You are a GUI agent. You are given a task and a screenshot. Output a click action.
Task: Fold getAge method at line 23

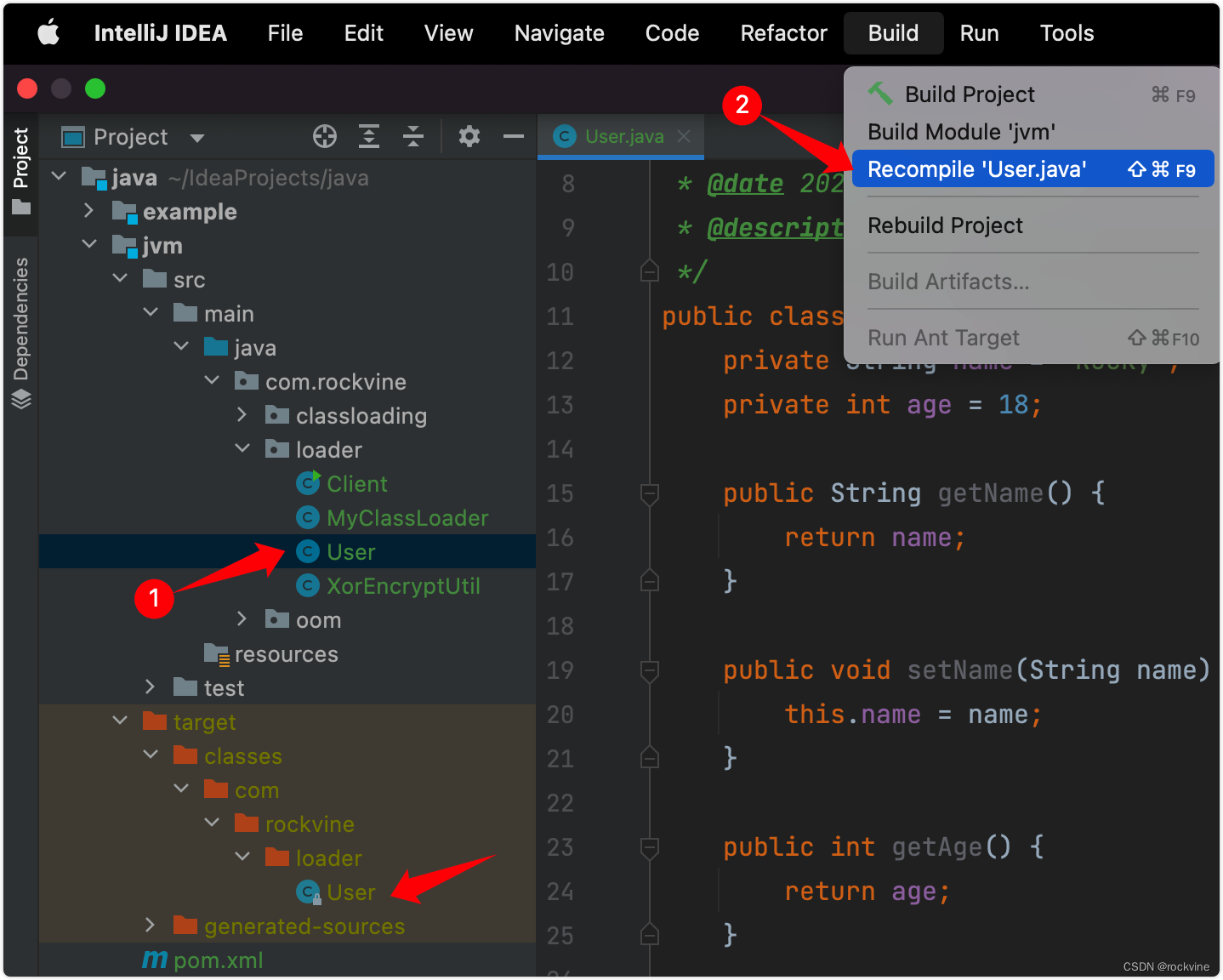point(650,846)
